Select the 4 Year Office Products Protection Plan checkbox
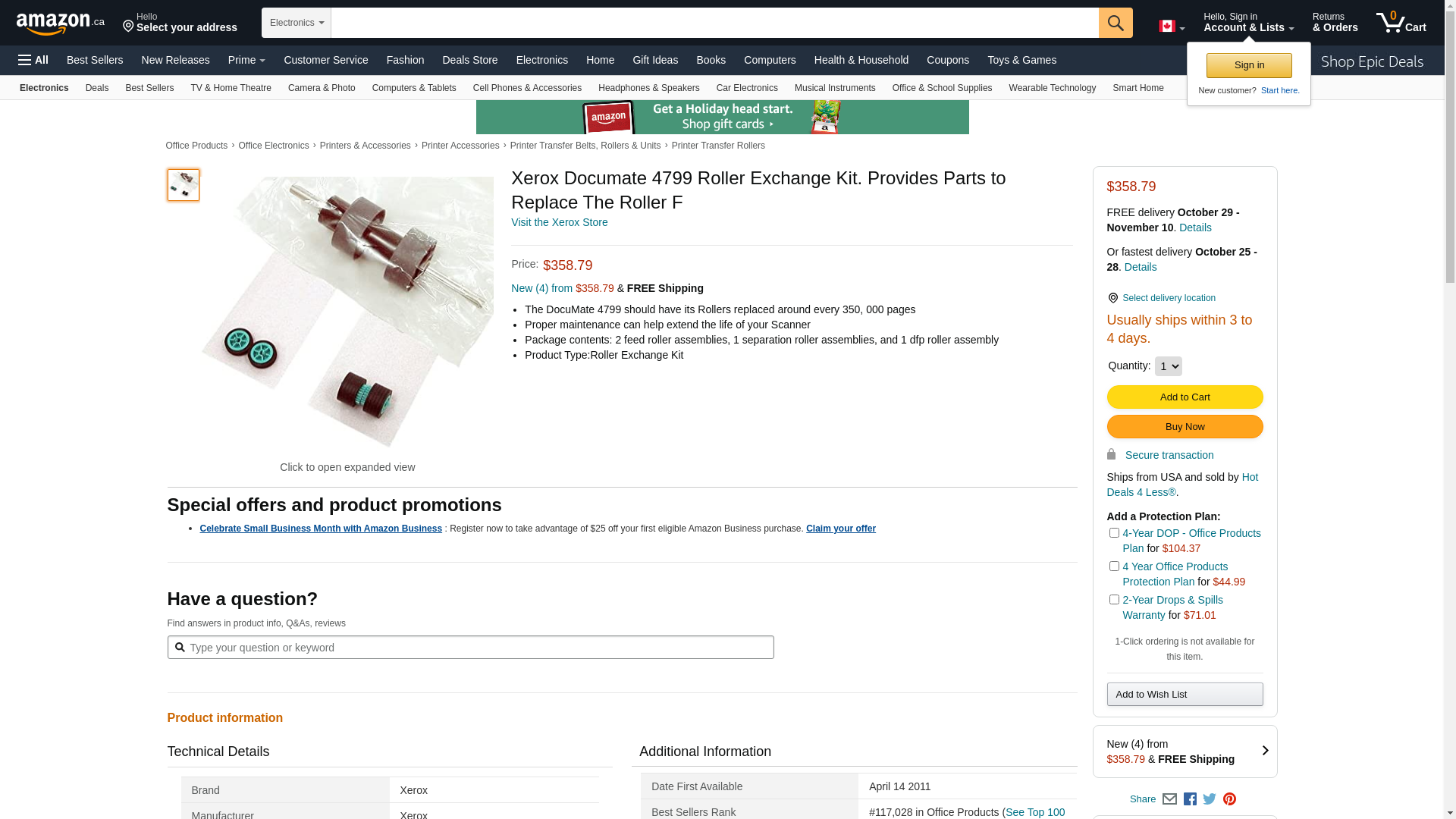1456x819 pixels. 1114,566
